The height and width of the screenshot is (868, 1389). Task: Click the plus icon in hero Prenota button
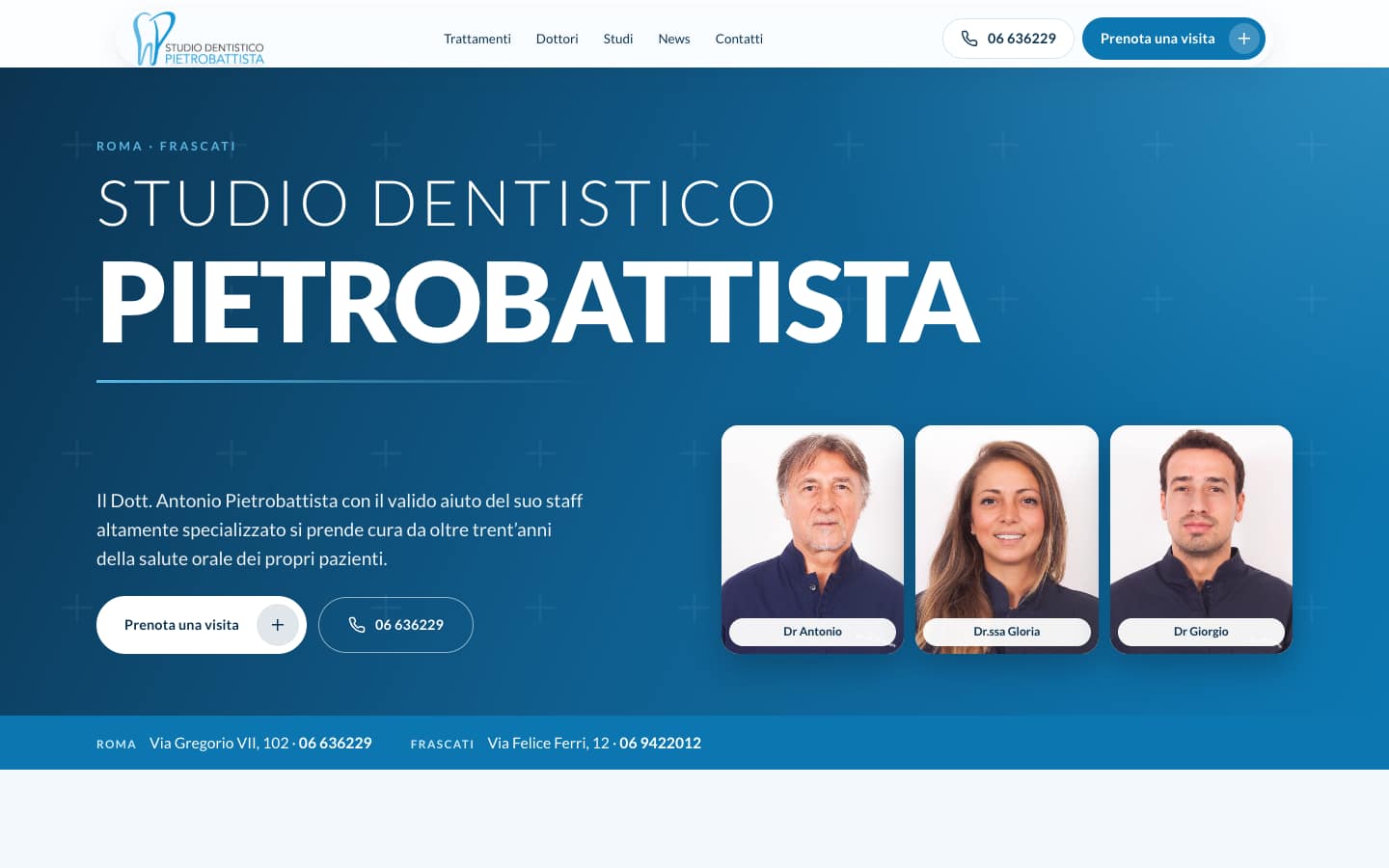pyautogui.click(x=277, y=625)
